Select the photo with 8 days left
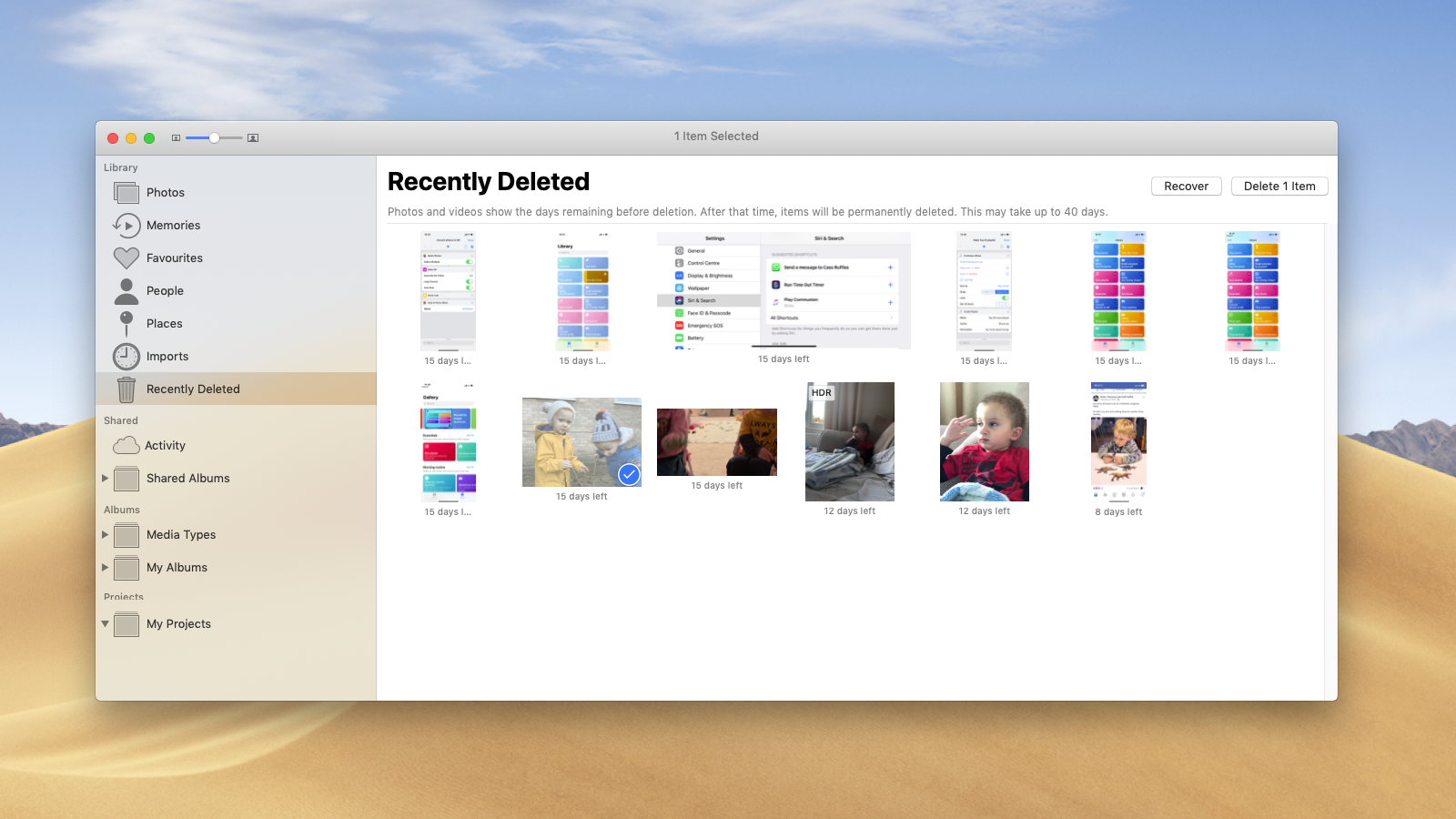This screenshot has width=1456, height=819. point(1118,441)
